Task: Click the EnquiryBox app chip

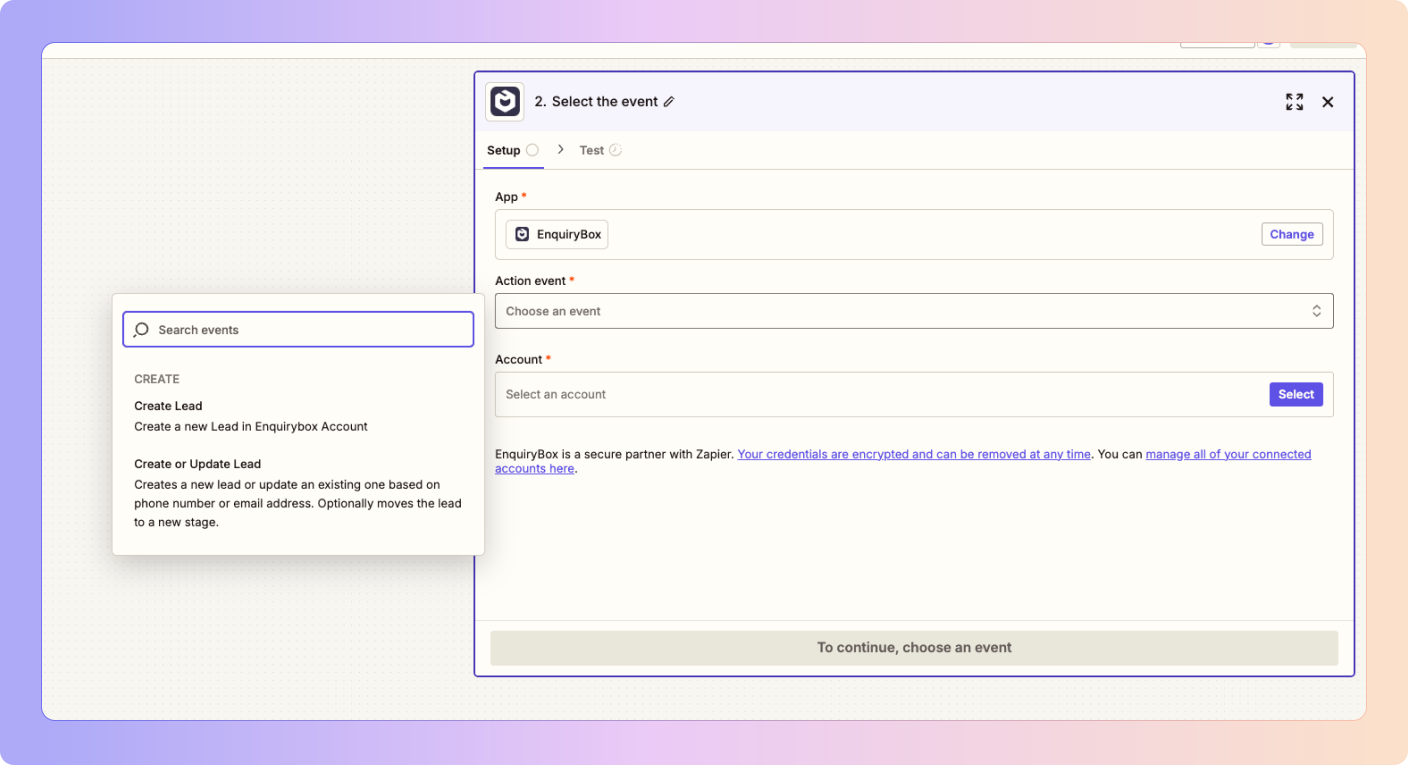Action: coord(557,234)
